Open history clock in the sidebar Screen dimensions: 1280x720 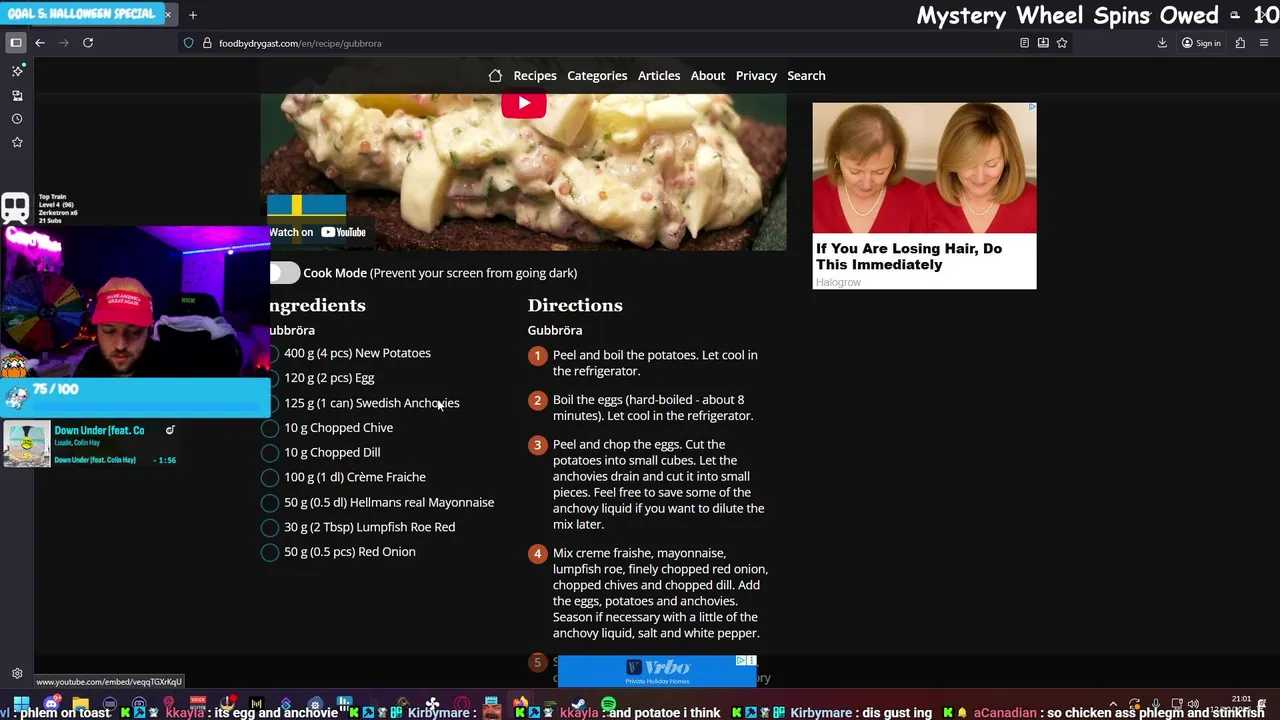[x=17, y=119]
